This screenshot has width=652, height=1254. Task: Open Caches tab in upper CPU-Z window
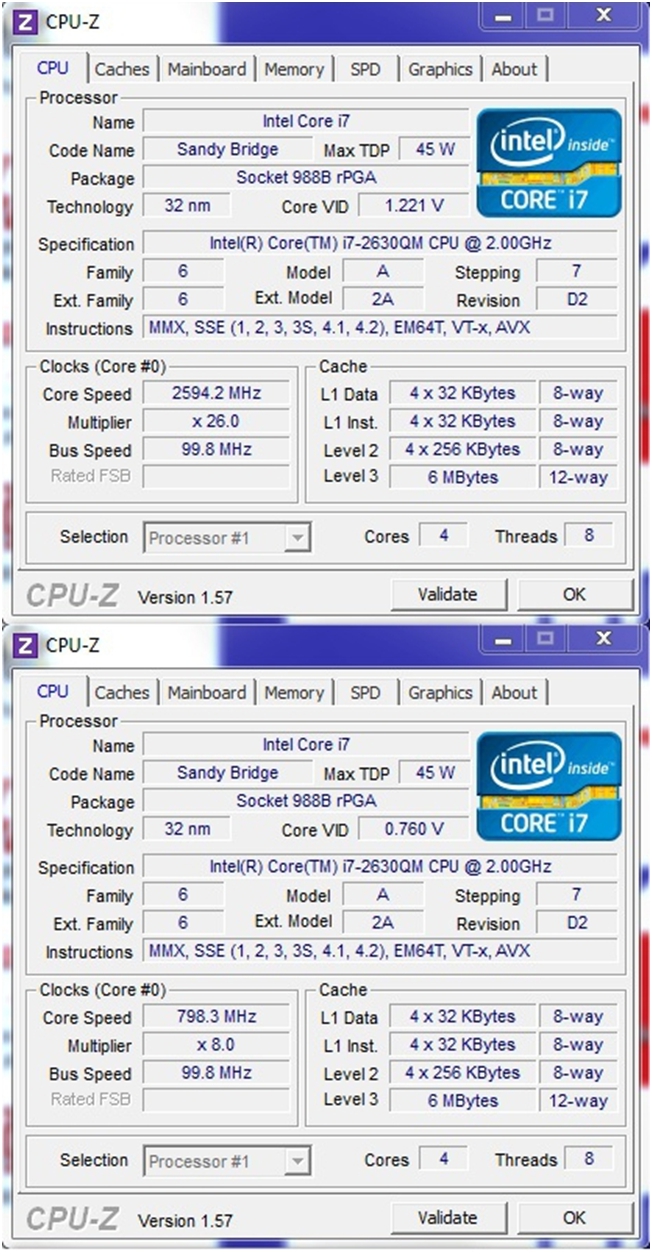pos(122,69)
